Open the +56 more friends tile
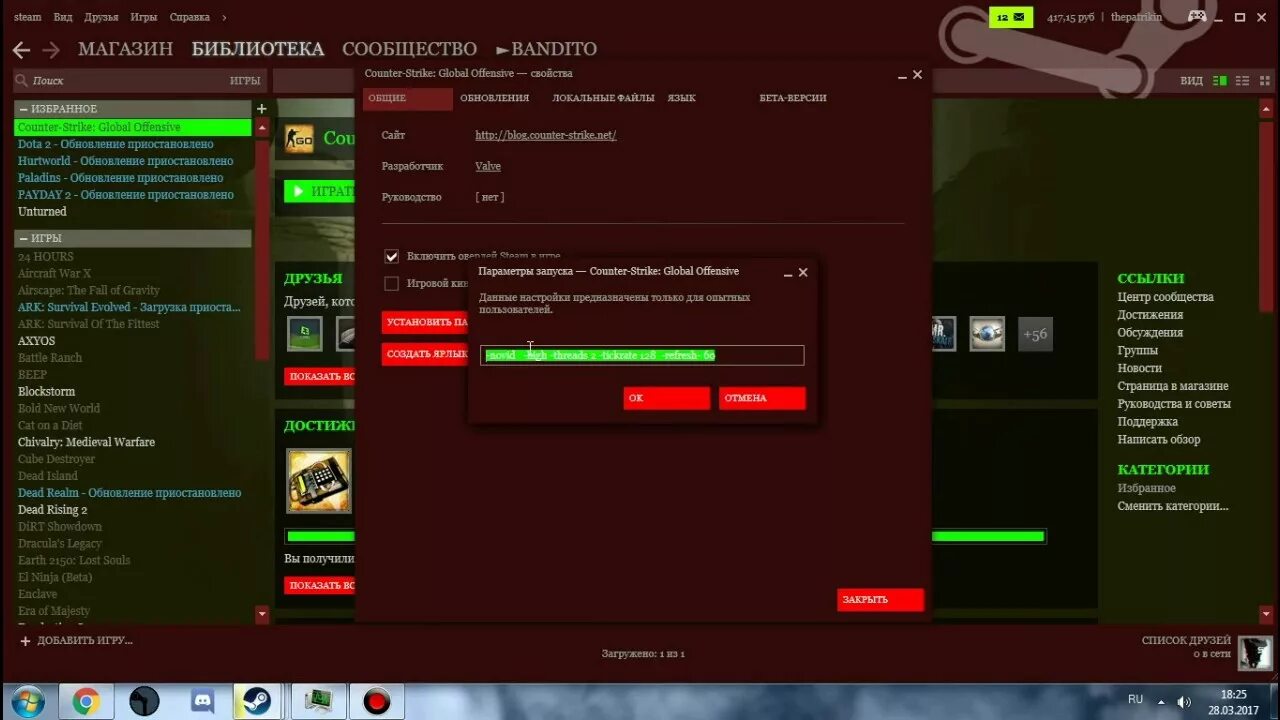The height and width of the screenshot is (720, 1280). [1035, 334]
